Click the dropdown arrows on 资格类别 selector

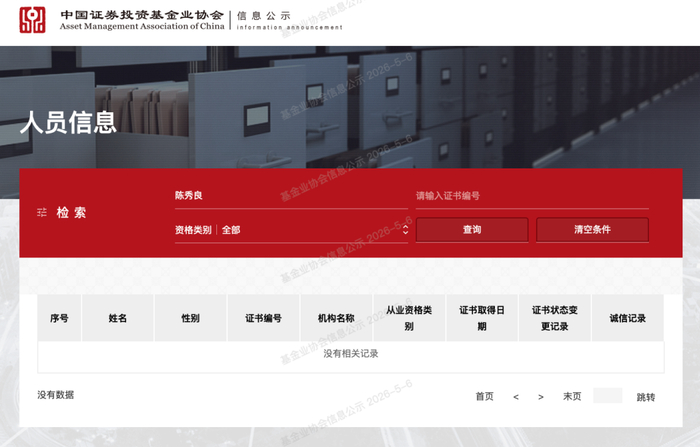405,230
